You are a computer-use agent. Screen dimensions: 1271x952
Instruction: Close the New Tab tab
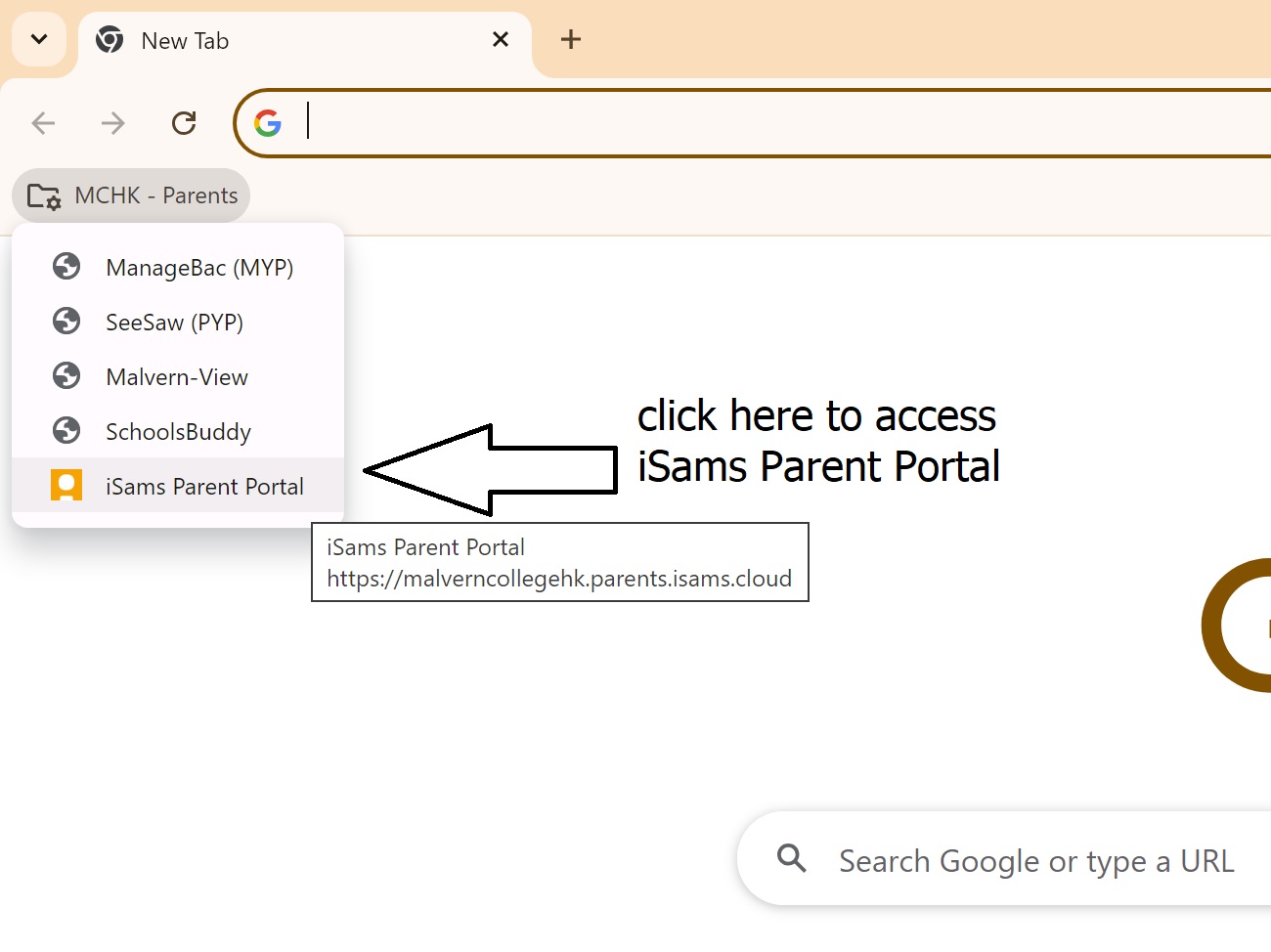click(x=501, y=39)
